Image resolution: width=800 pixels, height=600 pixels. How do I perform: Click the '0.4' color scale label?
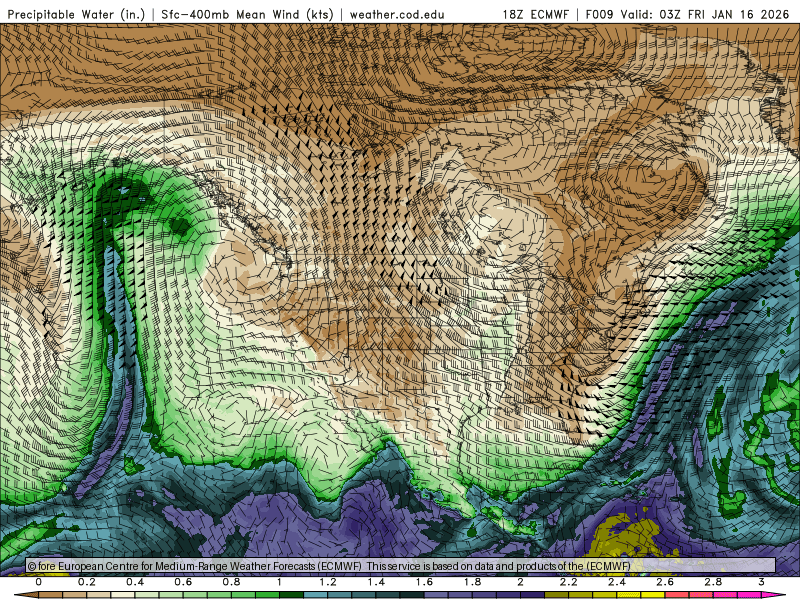click(x=135, y=582)
